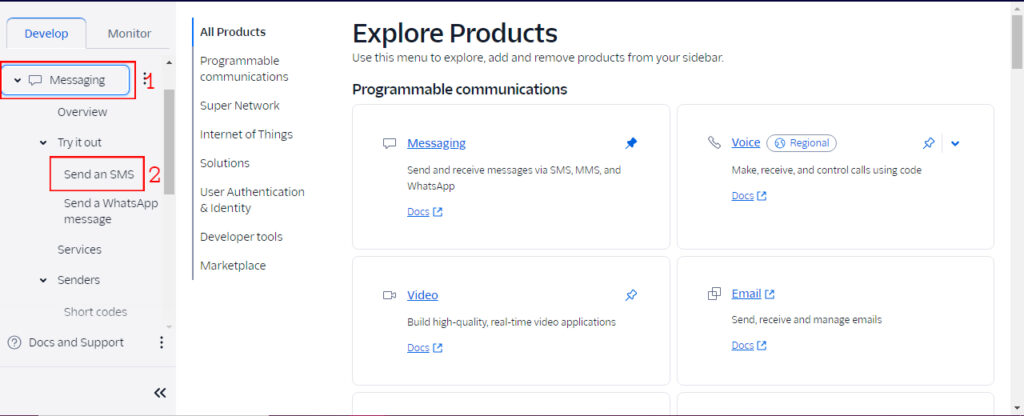This screenshot has height=416, width=1024.
Task: Open Send an SMS in sidebar
Action: click(99, 174)
